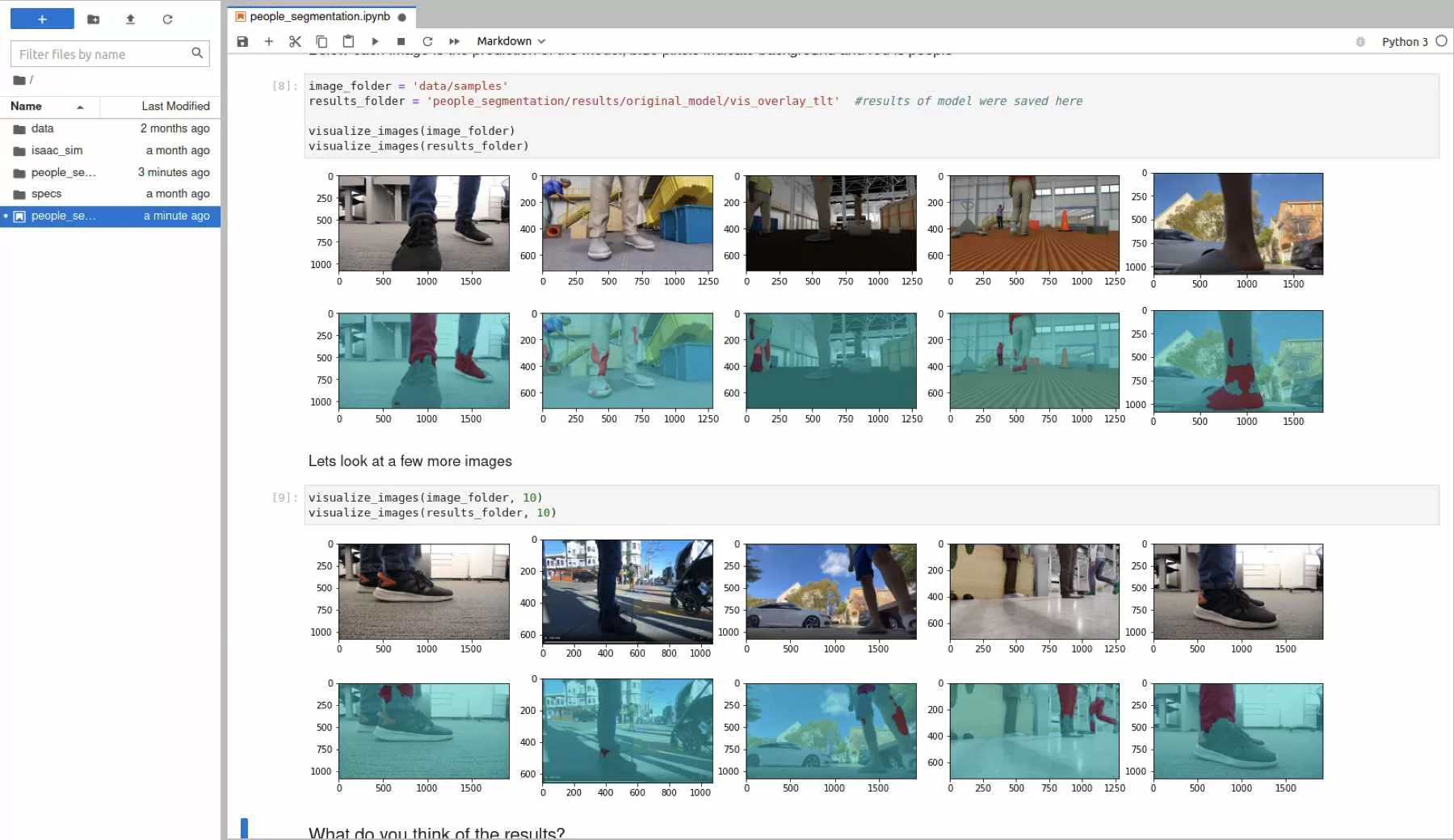The width and height of the screenshot is (1454, 840).
Task: Click the white car outdoor image in cell 9
Action: pyautogui.click(x=831, y=591)
